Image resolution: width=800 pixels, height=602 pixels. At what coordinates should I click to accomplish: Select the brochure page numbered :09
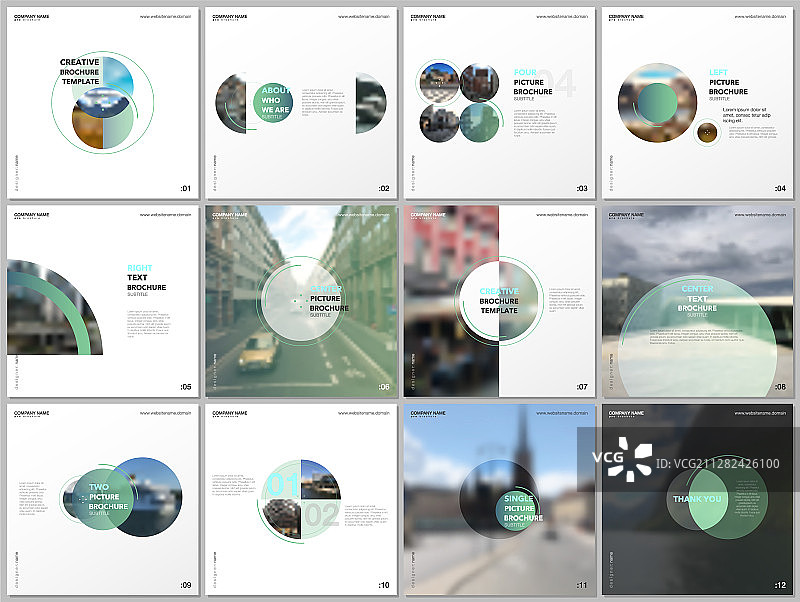click(103, 499)
